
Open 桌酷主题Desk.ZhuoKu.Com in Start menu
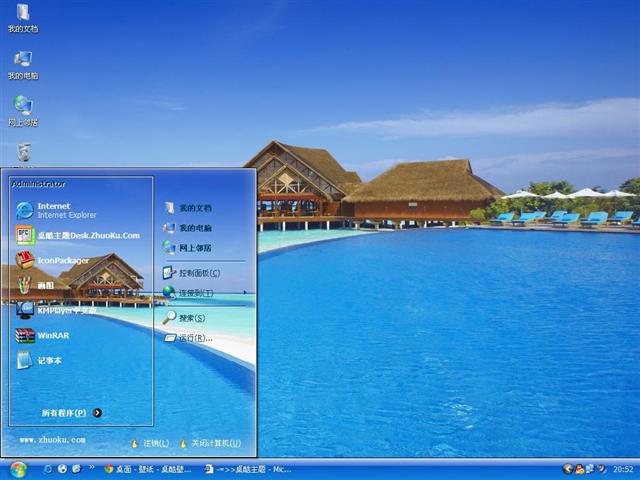click(x=78, y=236)
